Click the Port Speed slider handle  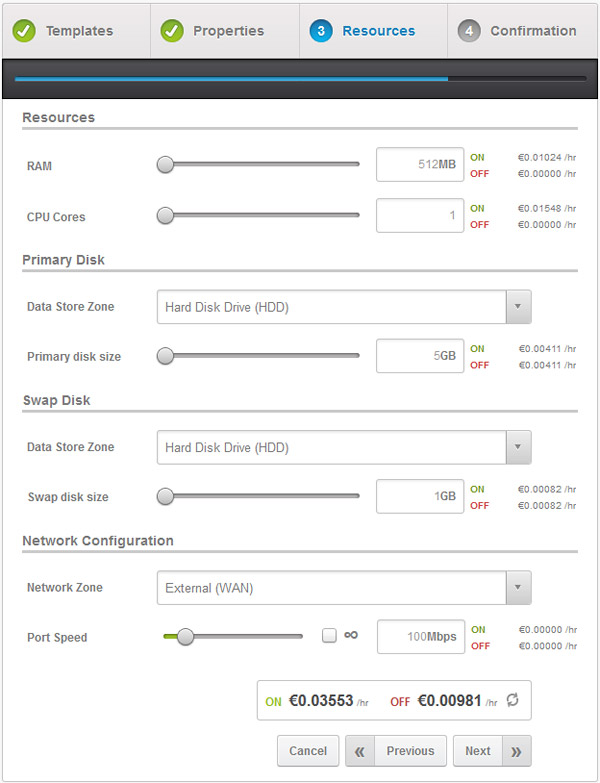coord(185,636)
